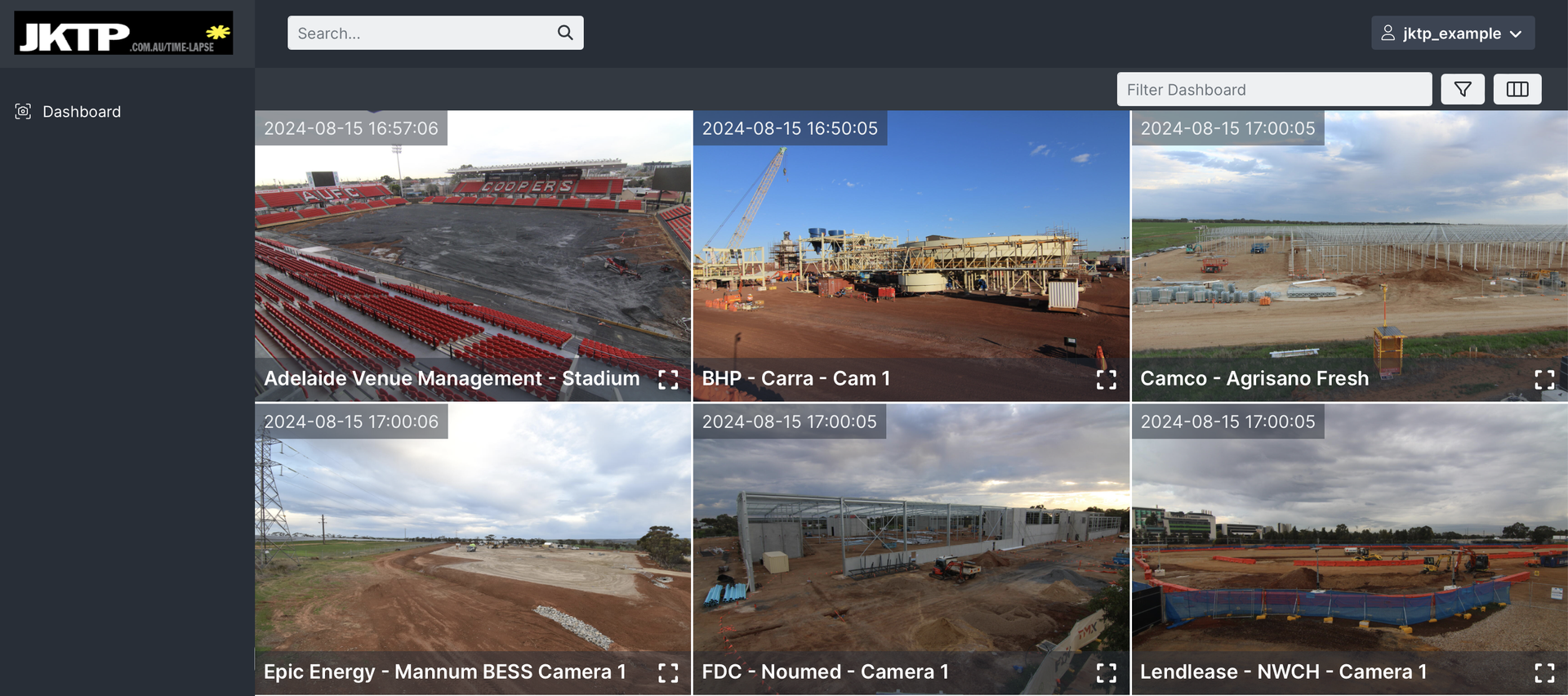Click the 2024-08-15 16:57:06 timestamp
The width and height of the screenshot is (1568, 696).
click(351, 128)
